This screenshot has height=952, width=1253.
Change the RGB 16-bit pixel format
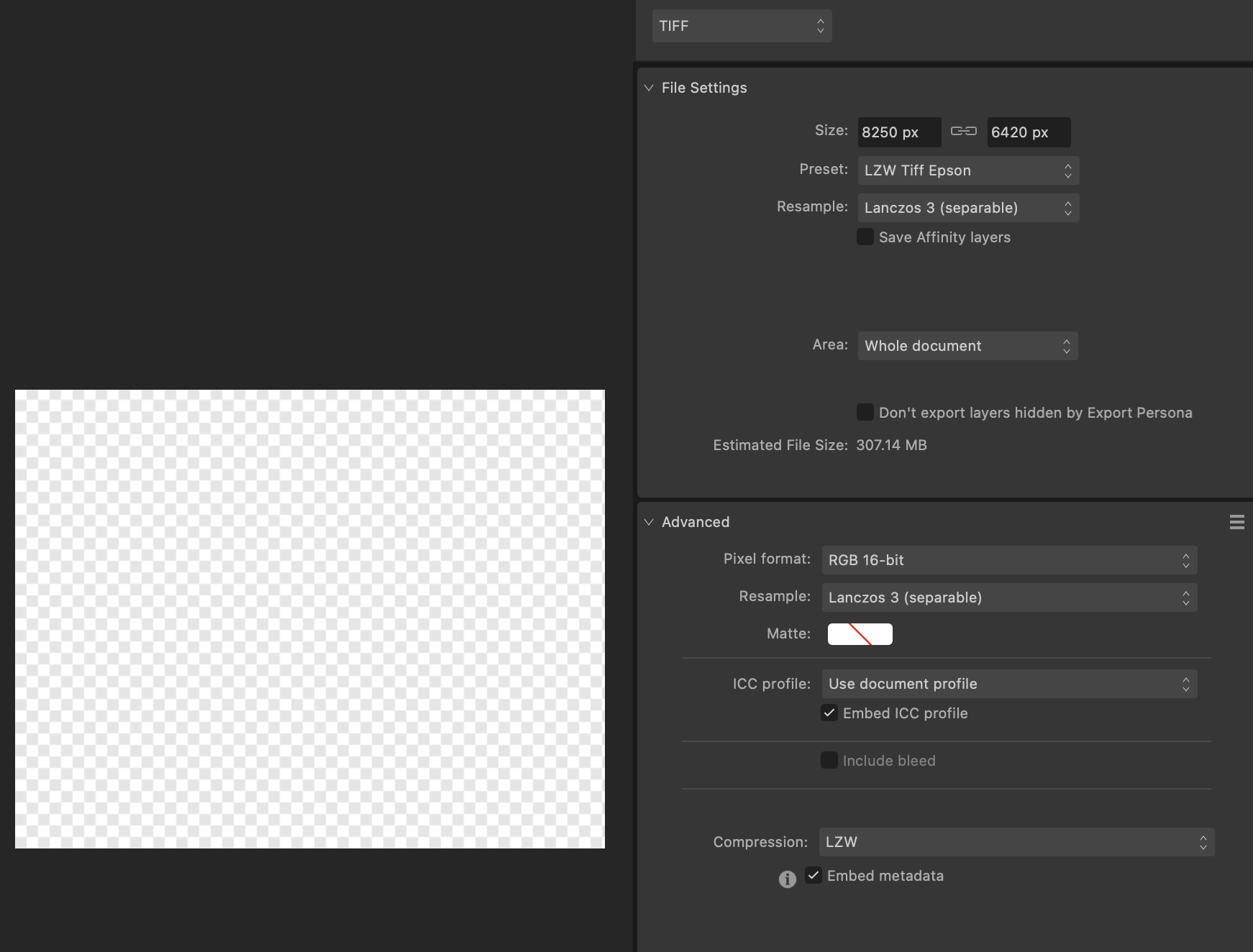(1009, 560)
